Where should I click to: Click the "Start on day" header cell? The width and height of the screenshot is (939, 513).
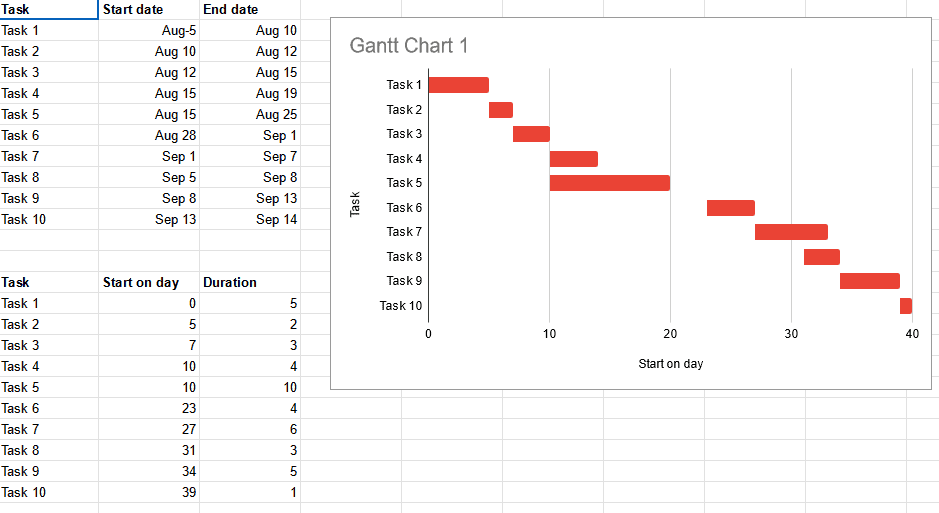coord(149,282)
